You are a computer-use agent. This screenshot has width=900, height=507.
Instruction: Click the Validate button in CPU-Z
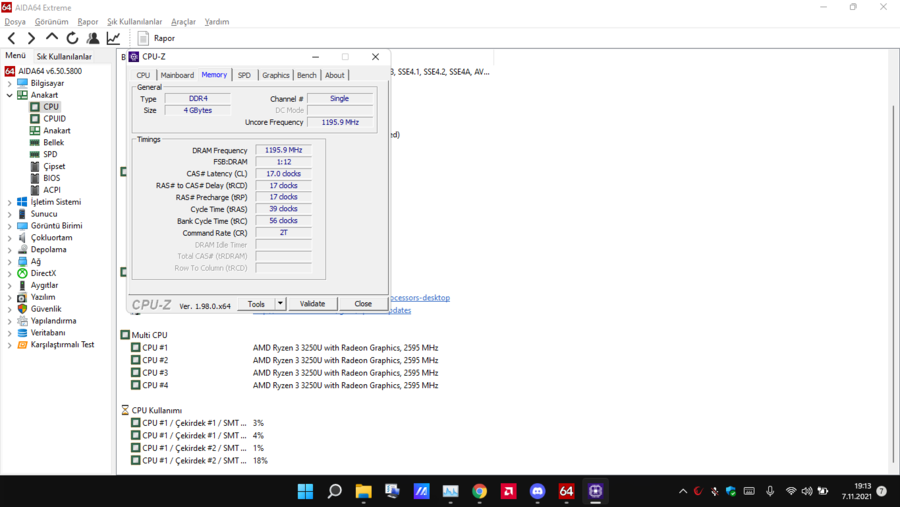pyautogui.click(x=312, y=304)
